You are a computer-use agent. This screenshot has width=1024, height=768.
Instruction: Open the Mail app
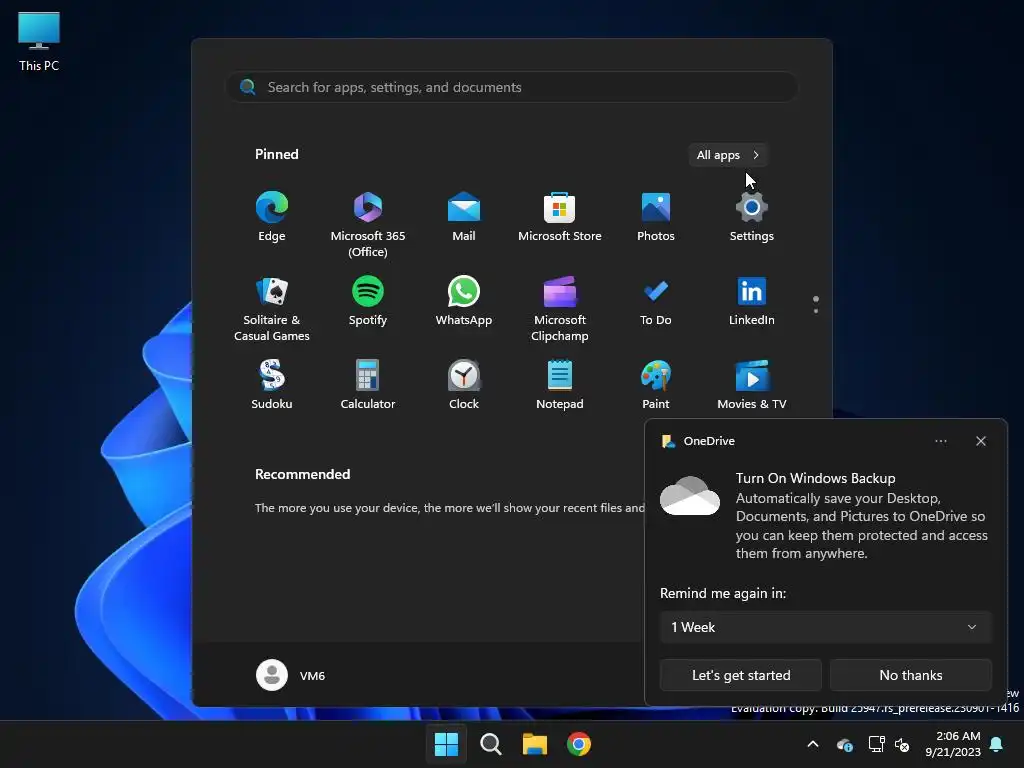pos(464,217)
